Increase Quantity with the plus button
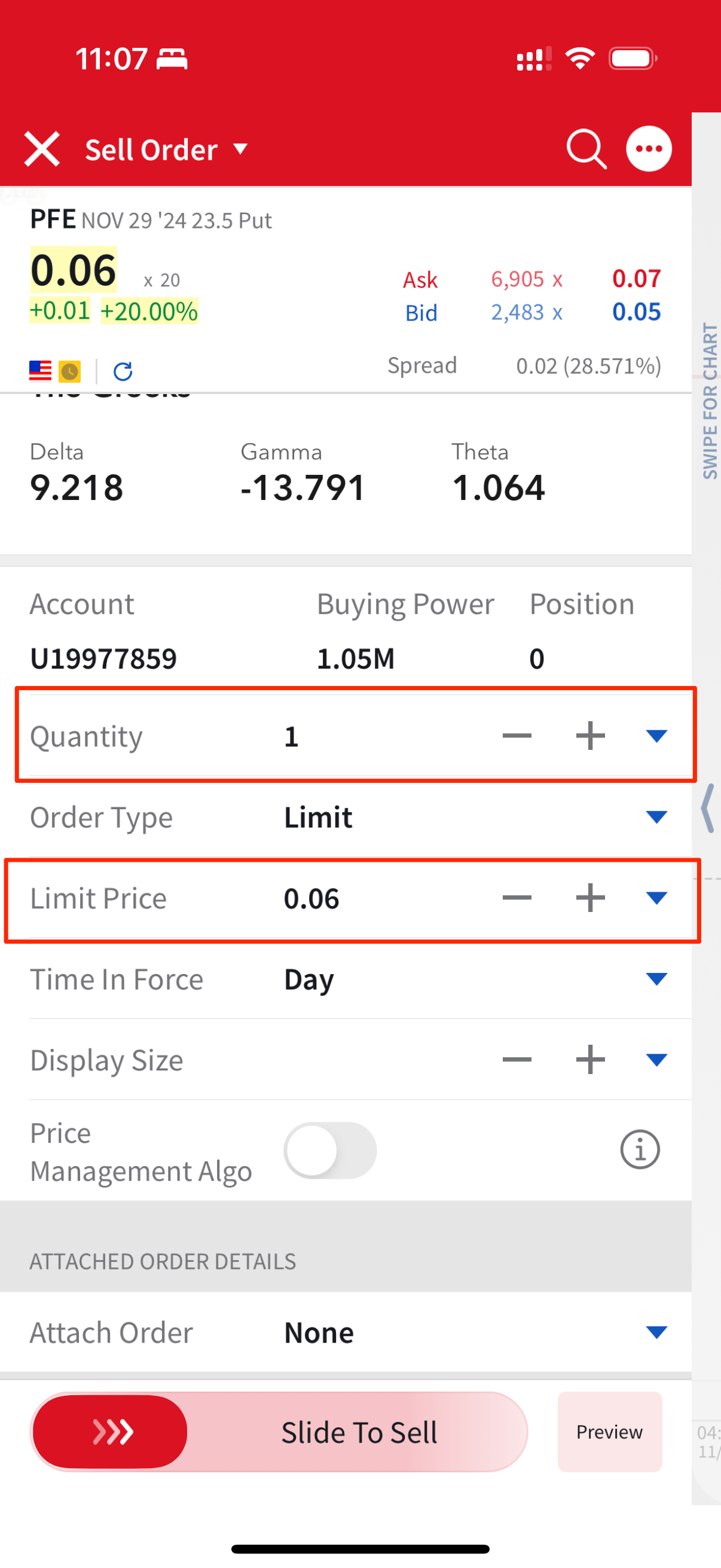The height and width of the screenshot is (1568, 721). [589, 736]
